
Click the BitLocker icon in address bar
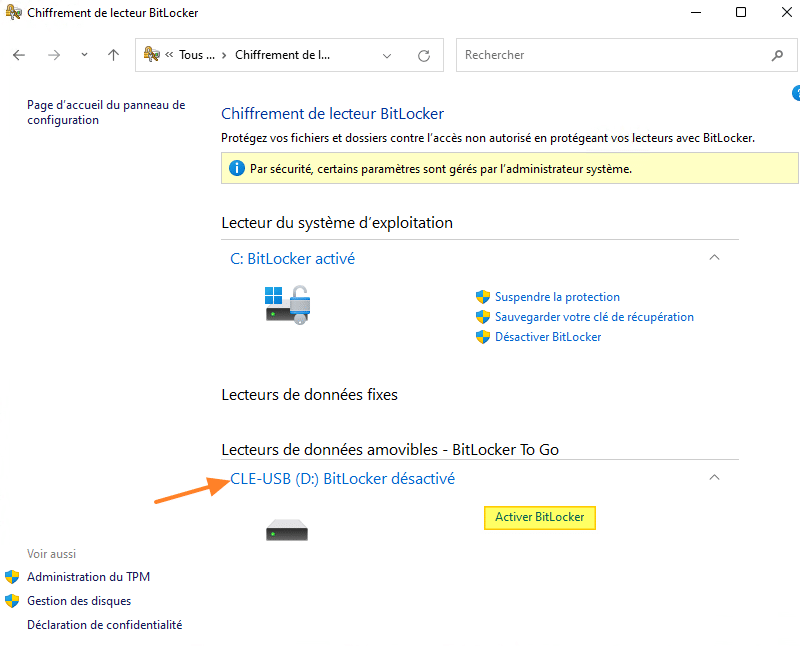point(152,54)
